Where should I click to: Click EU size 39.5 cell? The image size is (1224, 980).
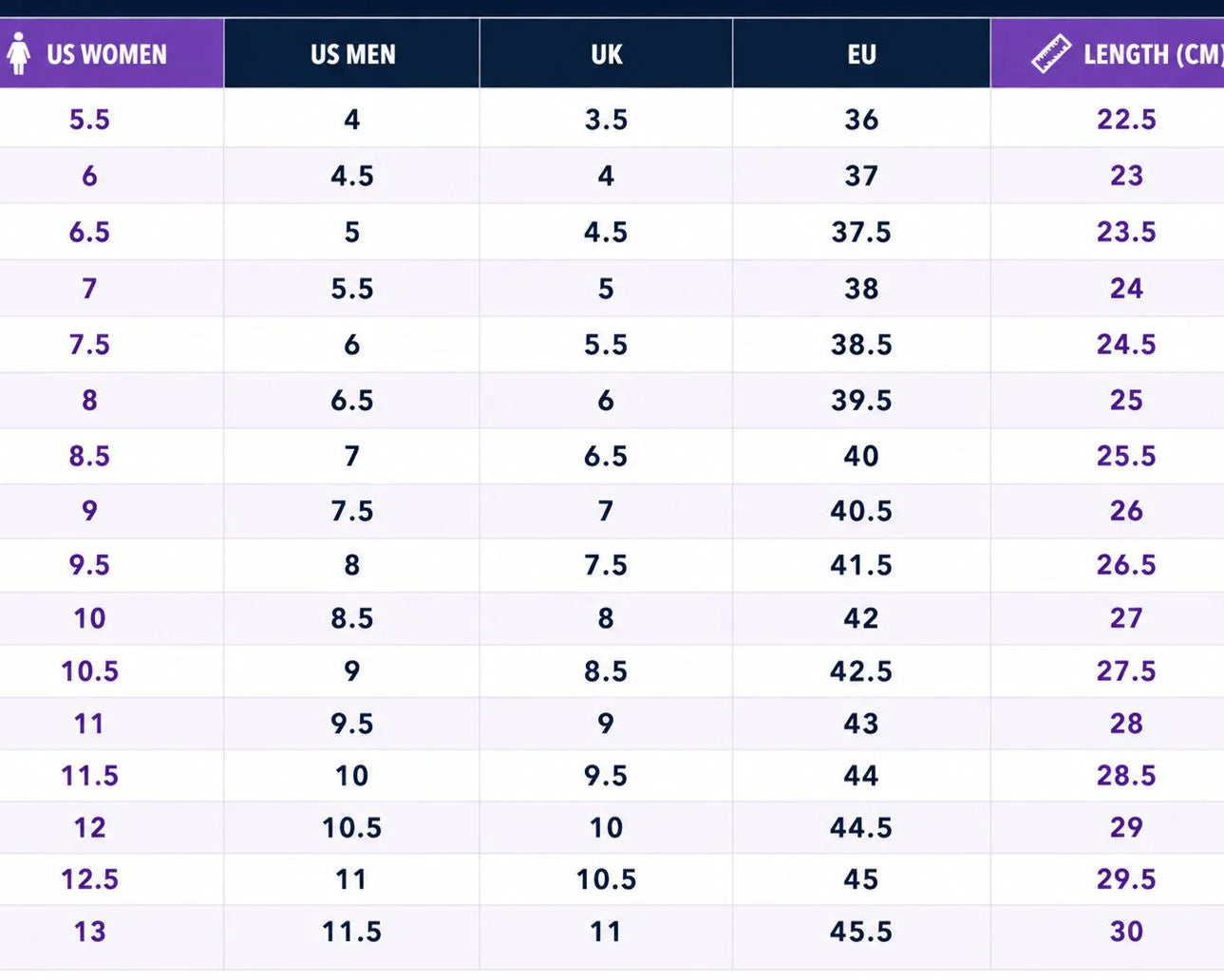pyautogui.click(x=861, y=400)
